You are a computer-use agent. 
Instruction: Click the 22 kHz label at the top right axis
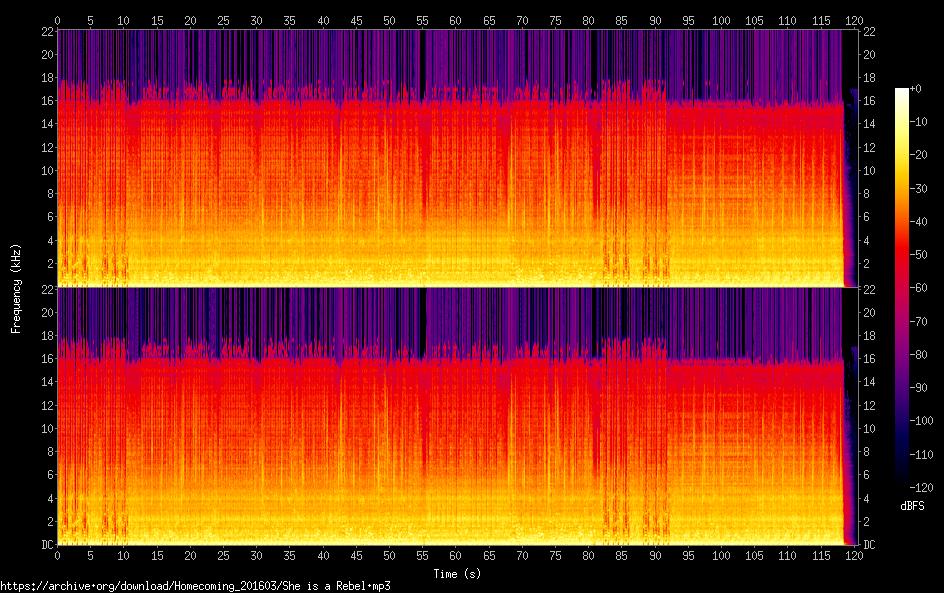click(x=869, y=31)
